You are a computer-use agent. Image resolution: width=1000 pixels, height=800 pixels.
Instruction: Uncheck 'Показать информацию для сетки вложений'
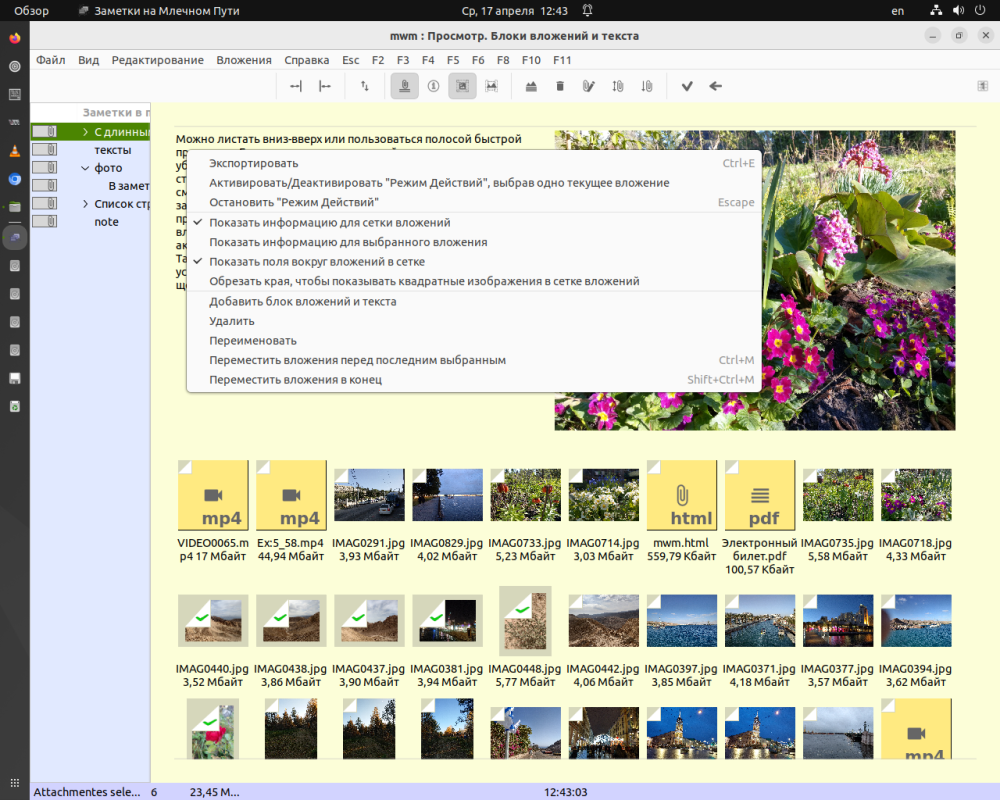(x=329, y=223)
